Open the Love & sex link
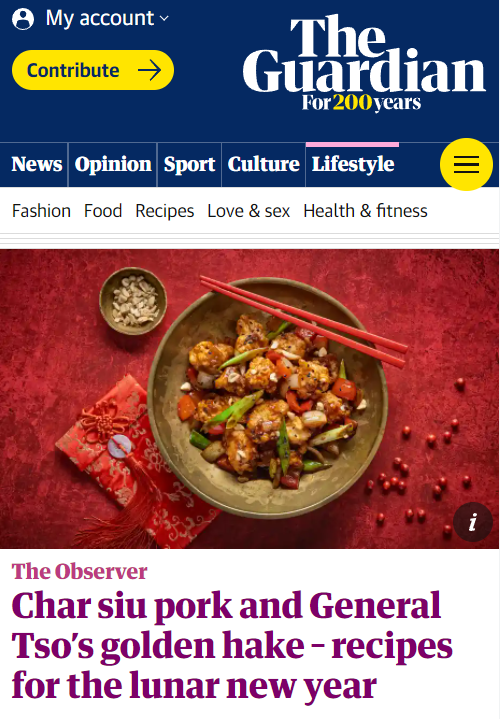The width and height of the screenshot is (500, 719). click(249, 211)
